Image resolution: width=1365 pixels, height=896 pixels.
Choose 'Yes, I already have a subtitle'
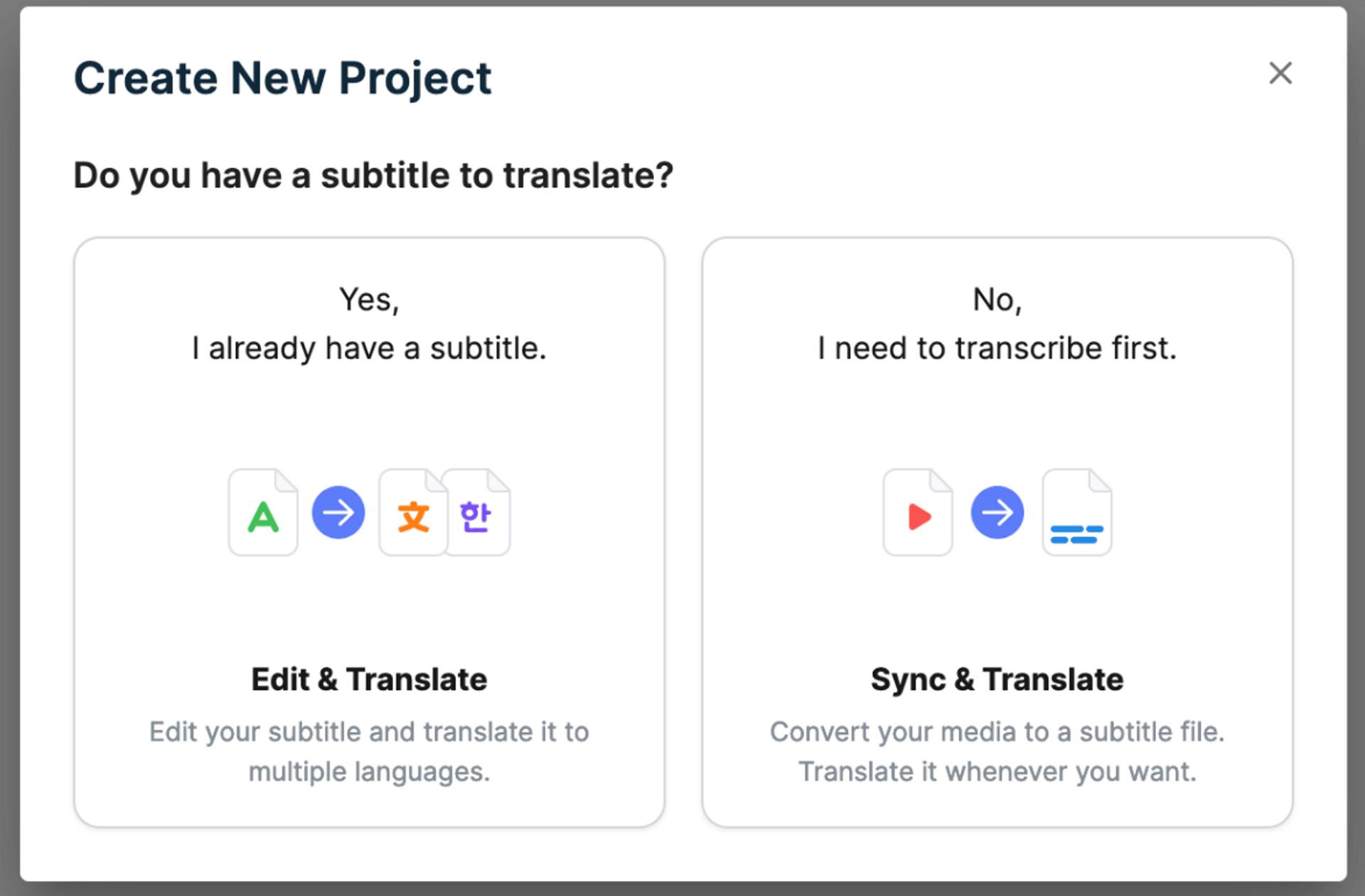[369, 532]
